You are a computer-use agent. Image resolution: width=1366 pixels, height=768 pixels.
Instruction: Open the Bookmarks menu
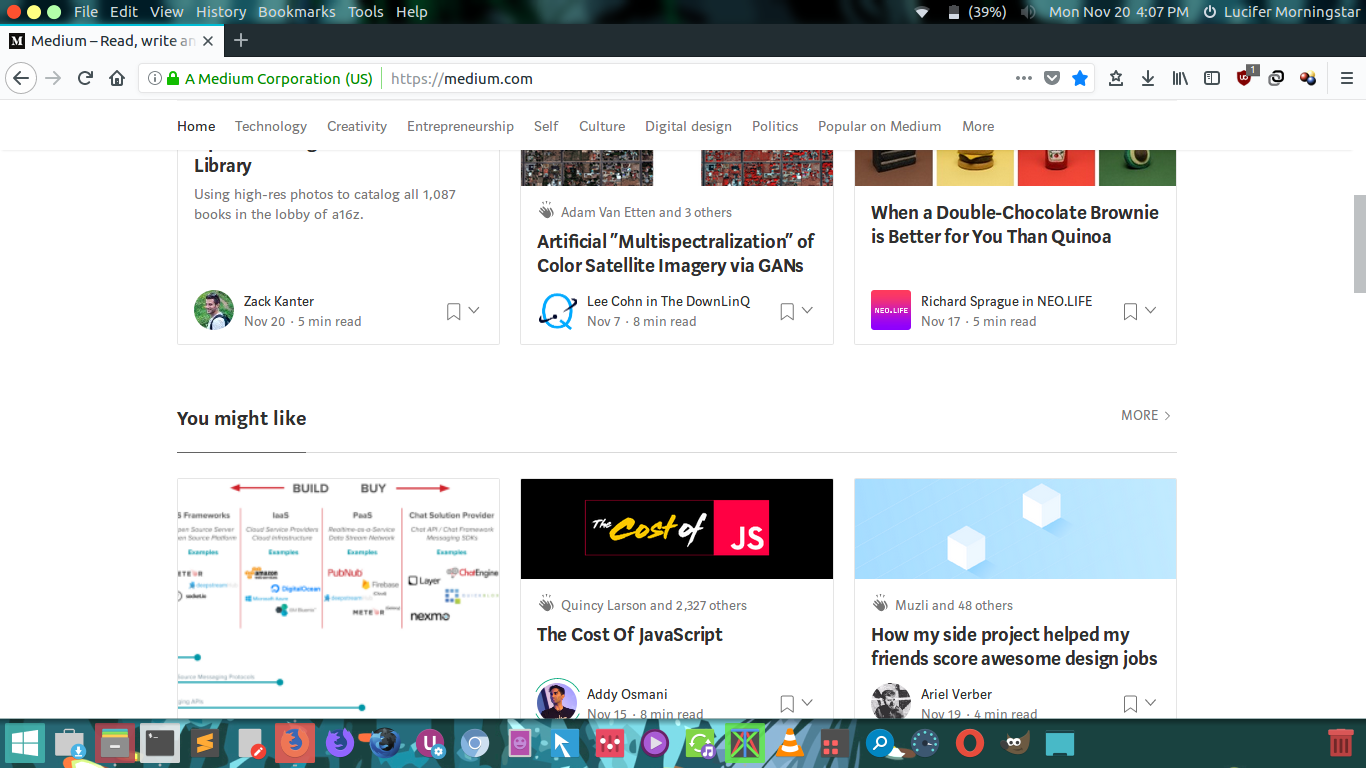[x=297, y=12]
